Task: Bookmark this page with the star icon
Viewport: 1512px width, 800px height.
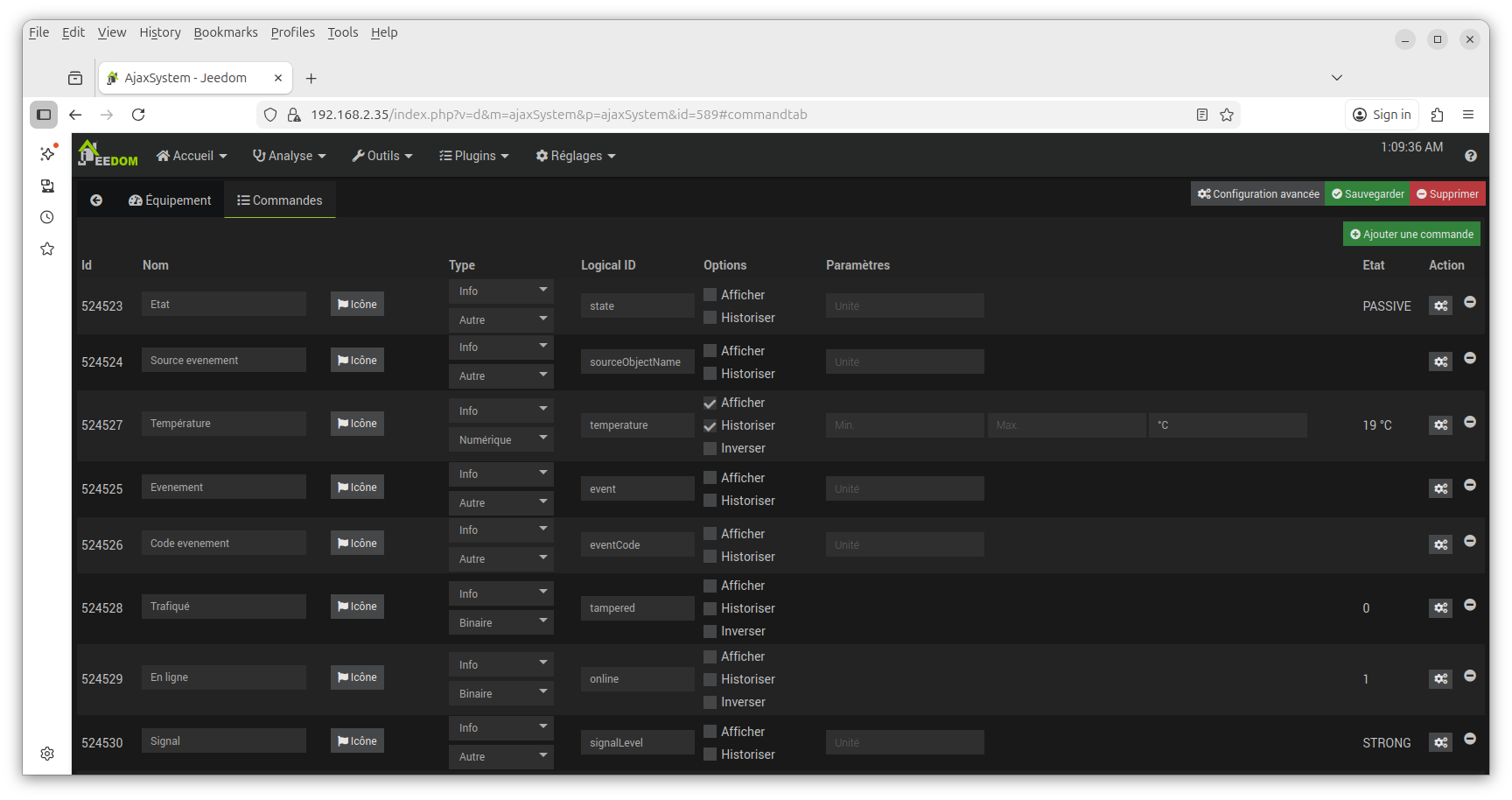Action: (x=1227, y=115)
